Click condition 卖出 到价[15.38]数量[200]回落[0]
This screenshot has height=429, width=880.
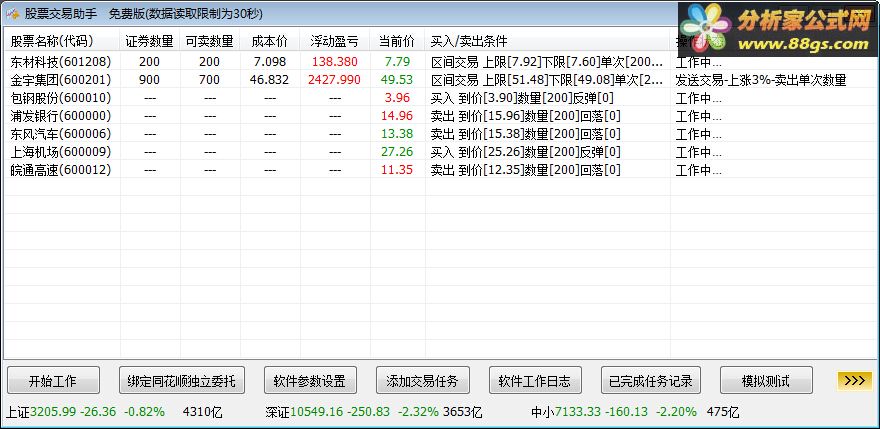coord(525,134)
